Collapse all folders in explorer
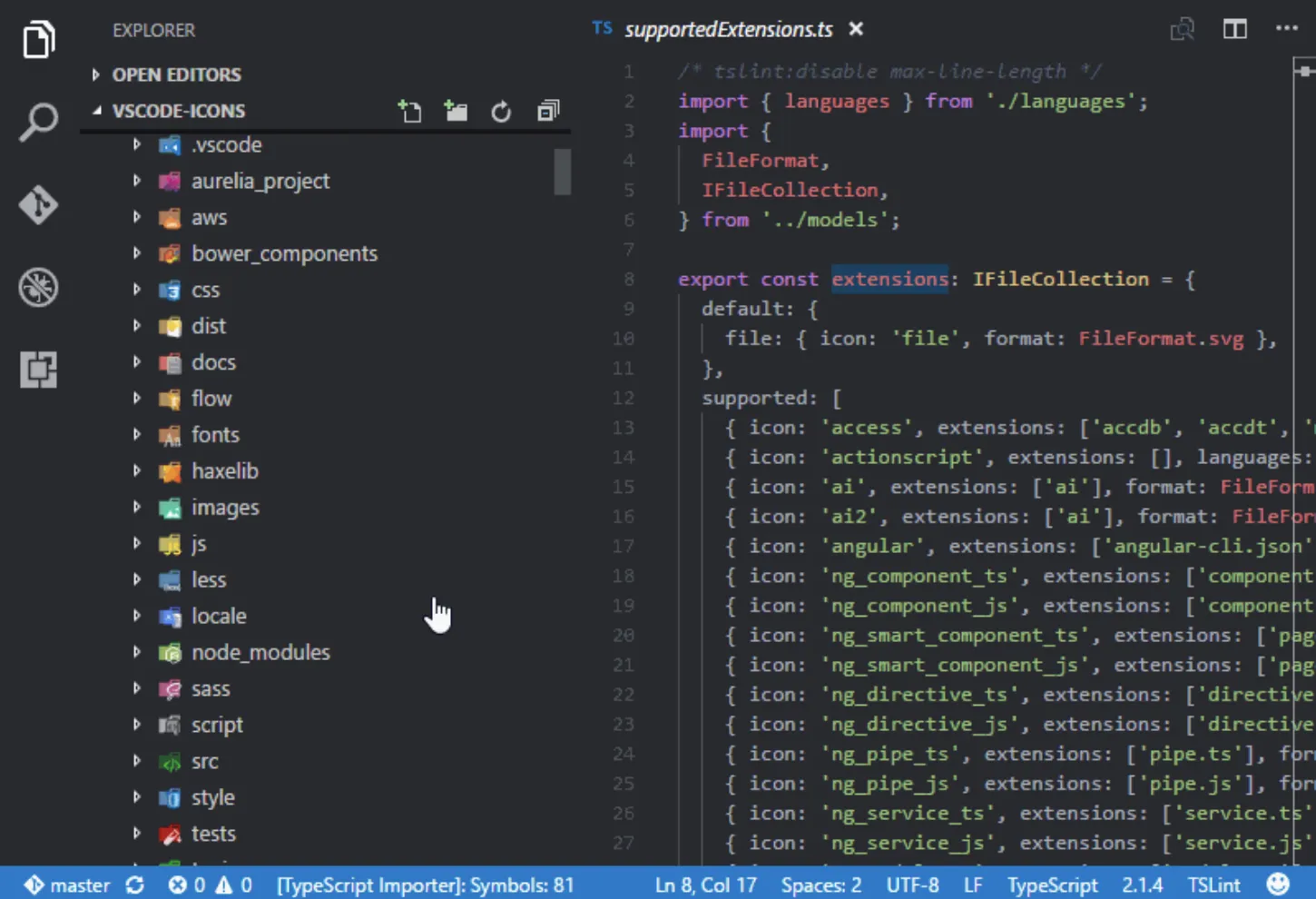Screen dimensions: 1316x899 pyautogui.click(x=548, y=111)
